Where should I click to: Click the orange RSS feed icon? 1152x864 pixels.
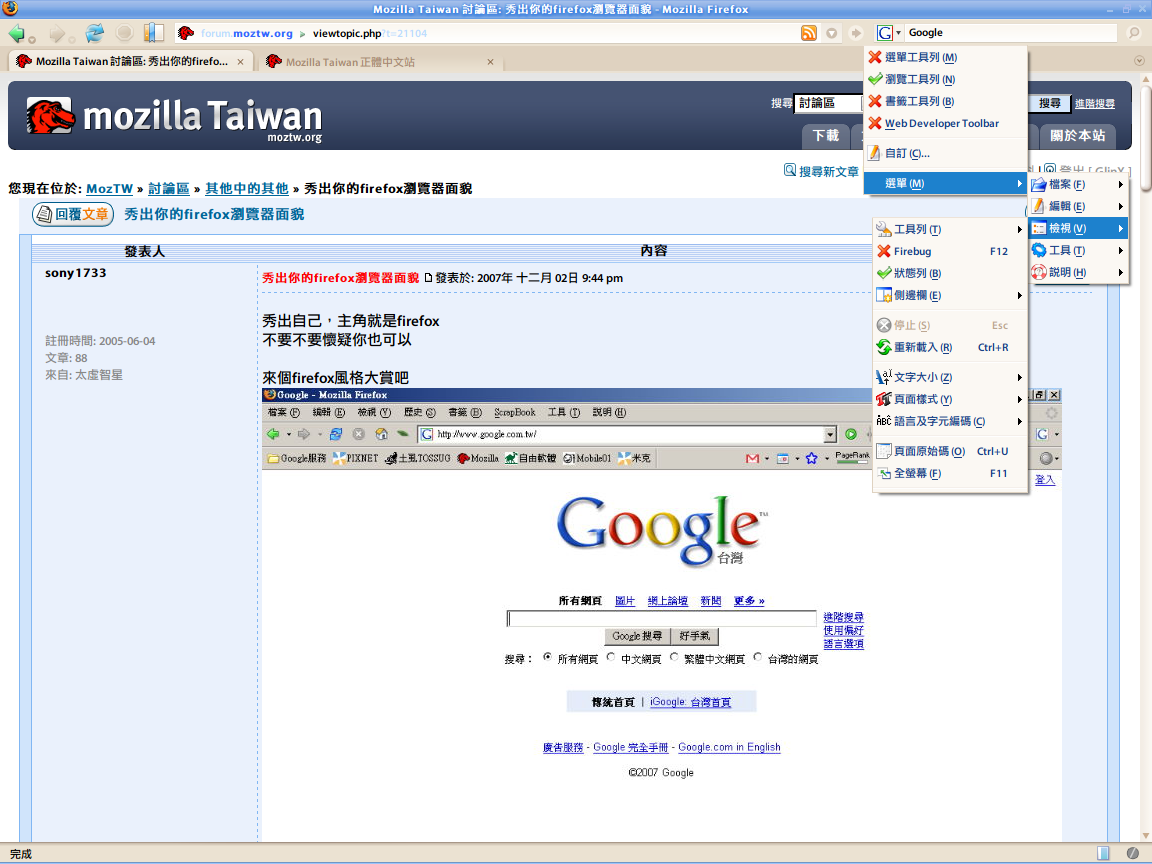[x=809, y=33]
